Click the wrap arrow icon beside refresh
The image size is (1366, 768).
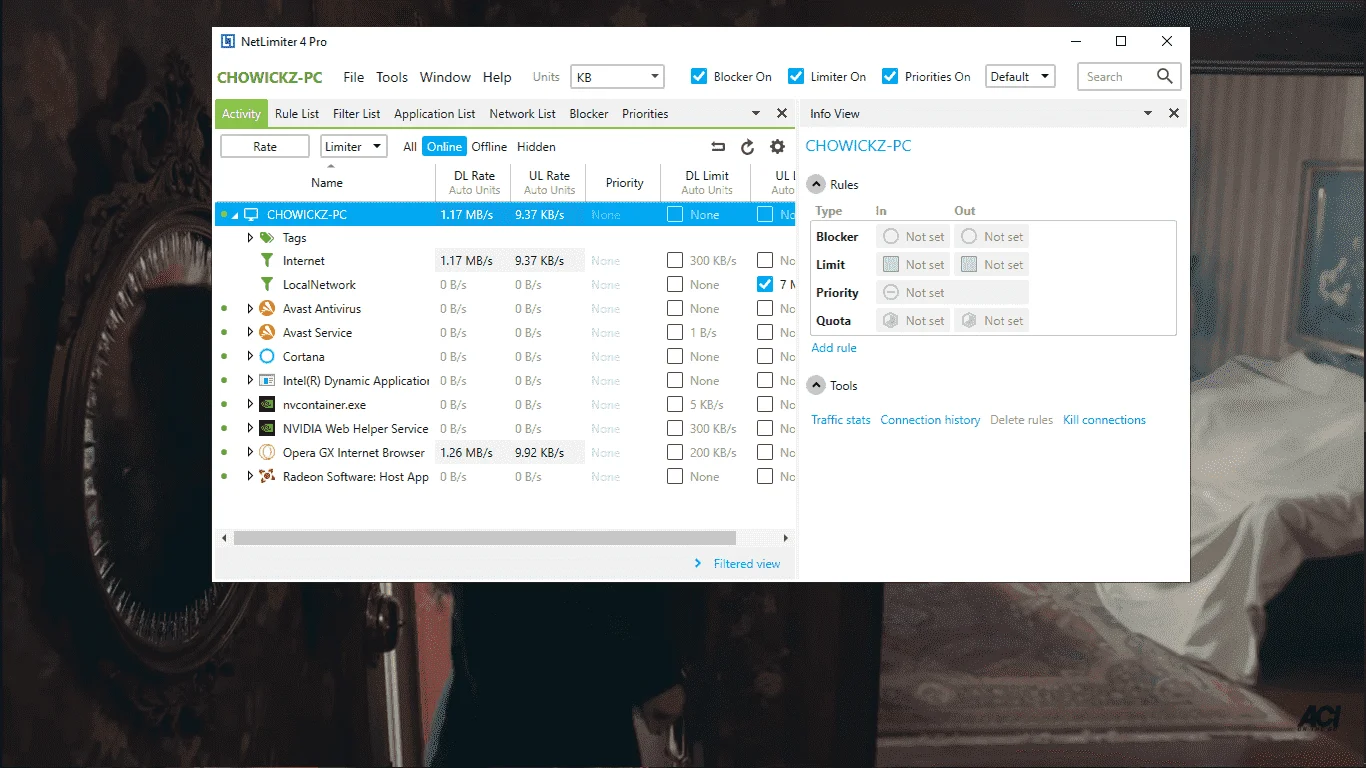coord(717,147)
